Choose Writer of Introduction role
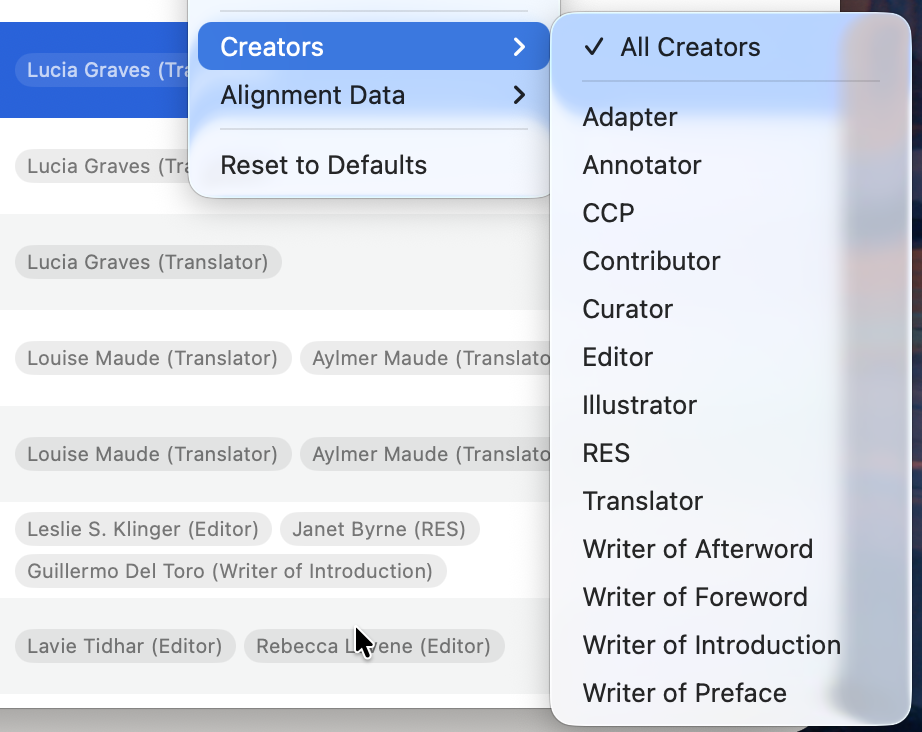This screenshot has width=922, height=732. (730, 645)
